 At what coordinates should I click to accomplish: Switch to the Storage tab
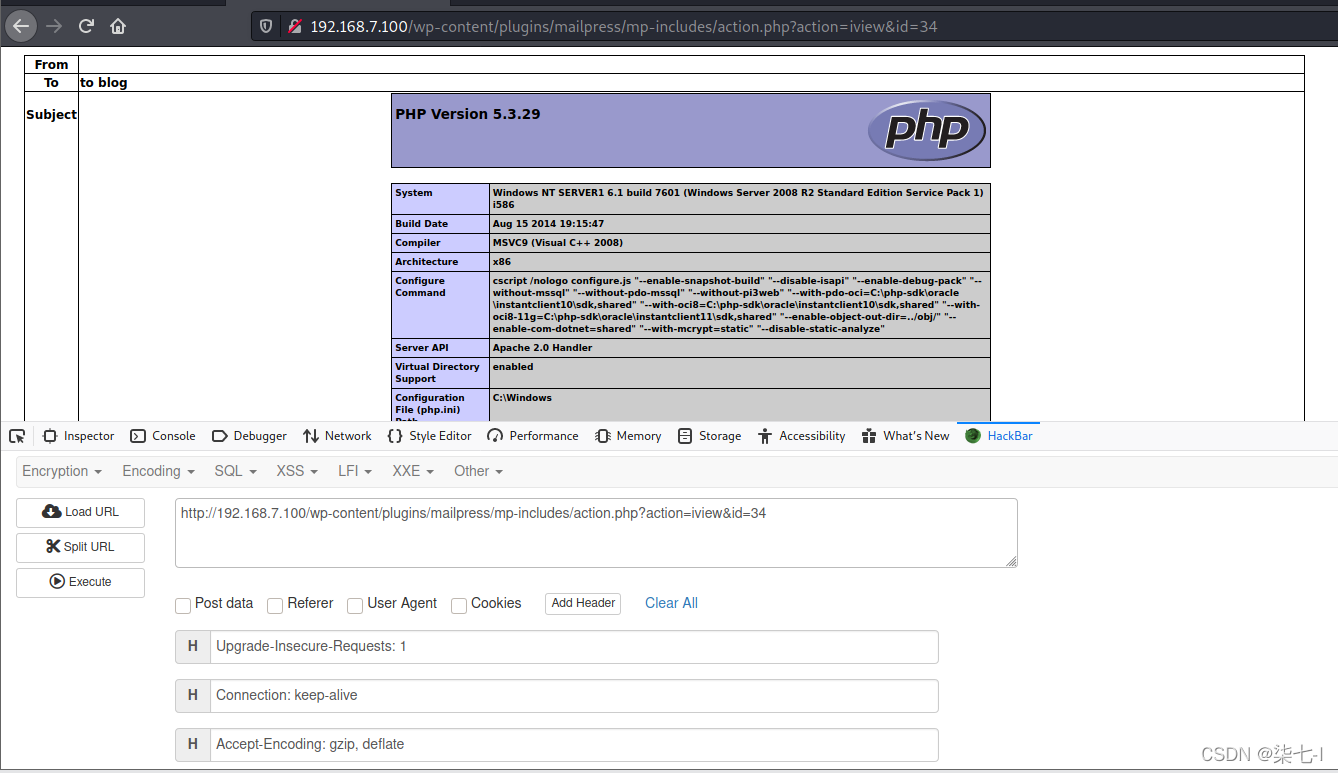(x=710, y=436)
